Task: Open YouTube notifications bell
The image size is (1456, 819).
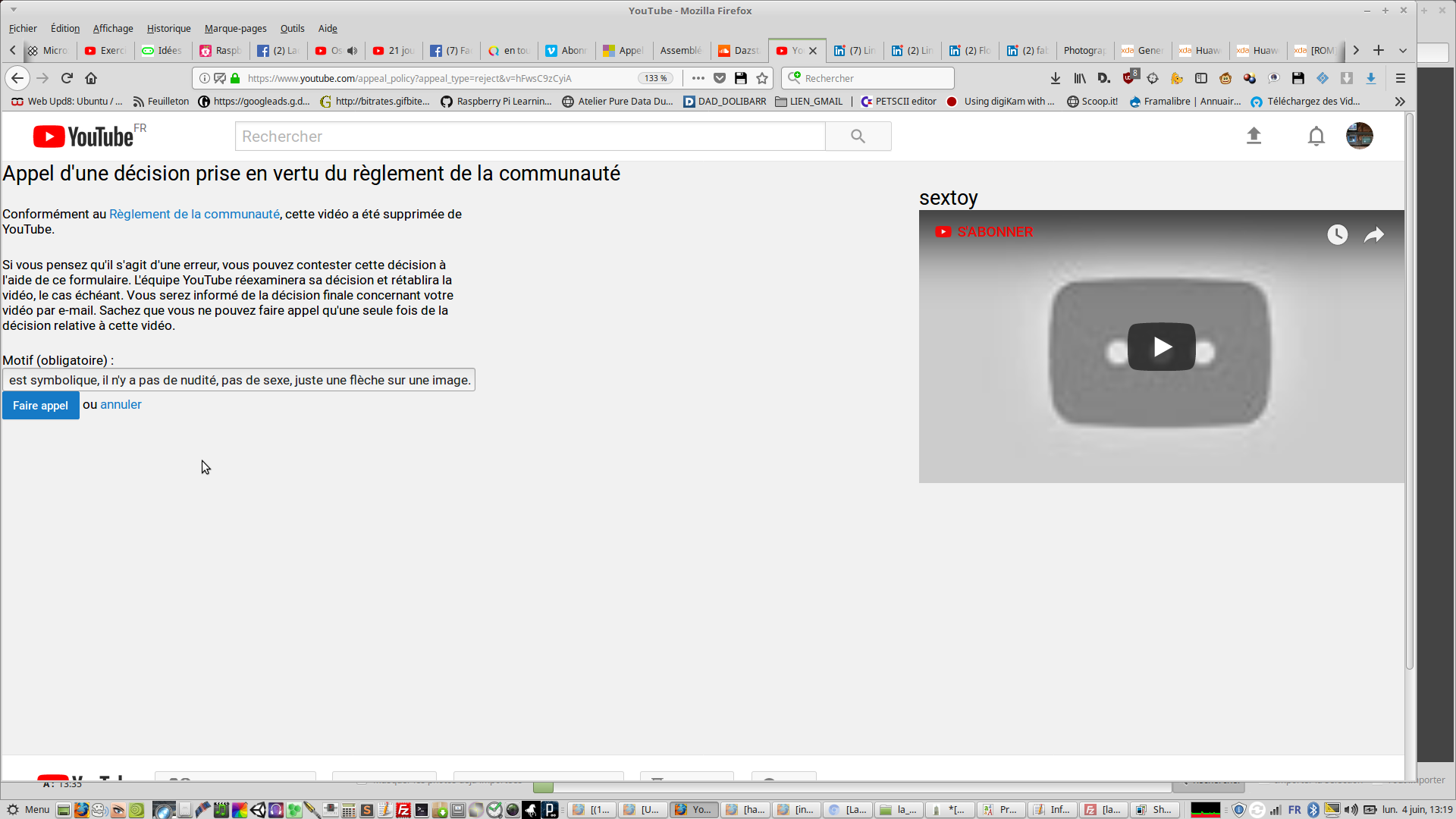Action: (x=1316, y=136)
